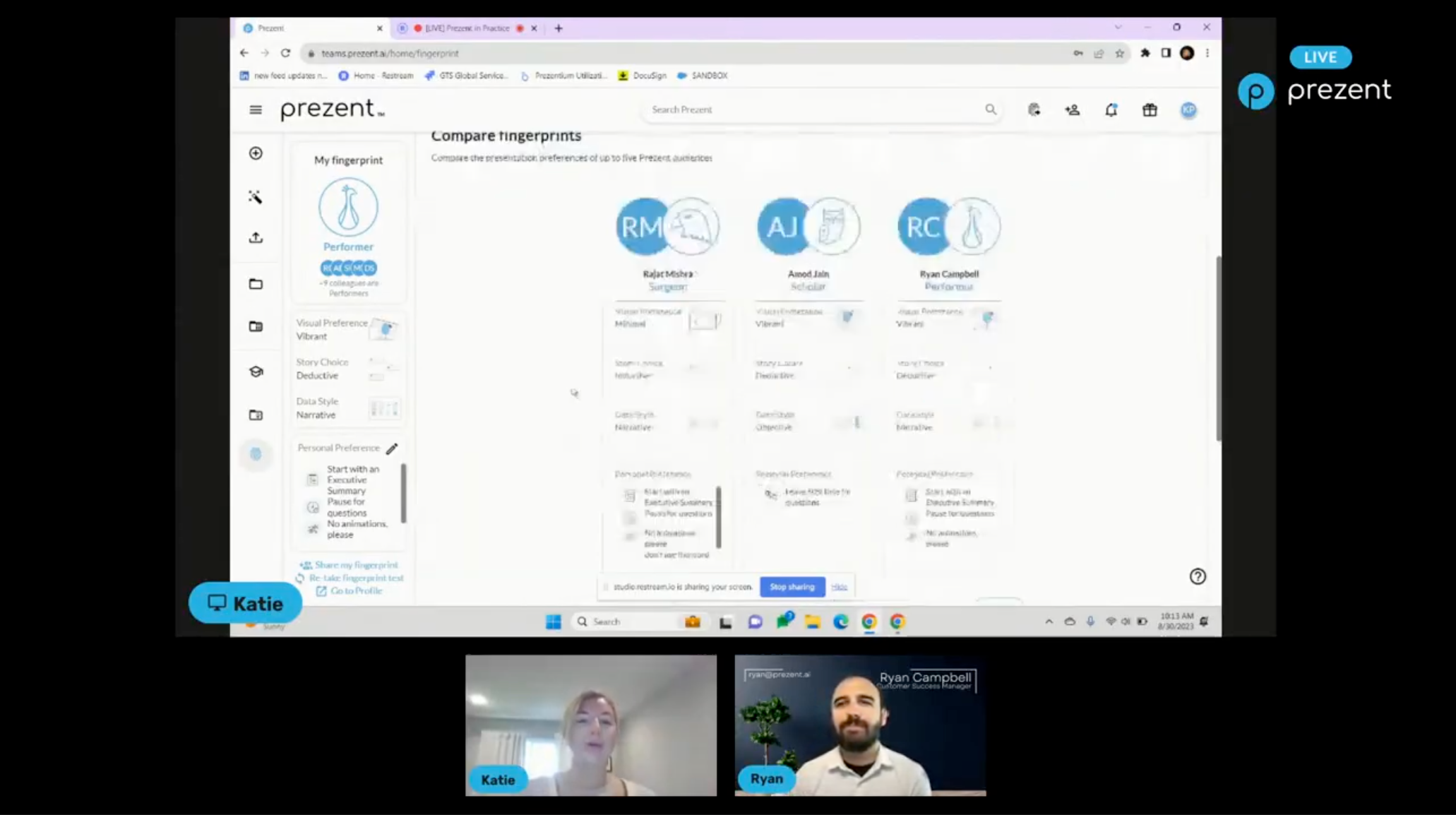Bookmark page with star icon

[x=1119, y=53]
